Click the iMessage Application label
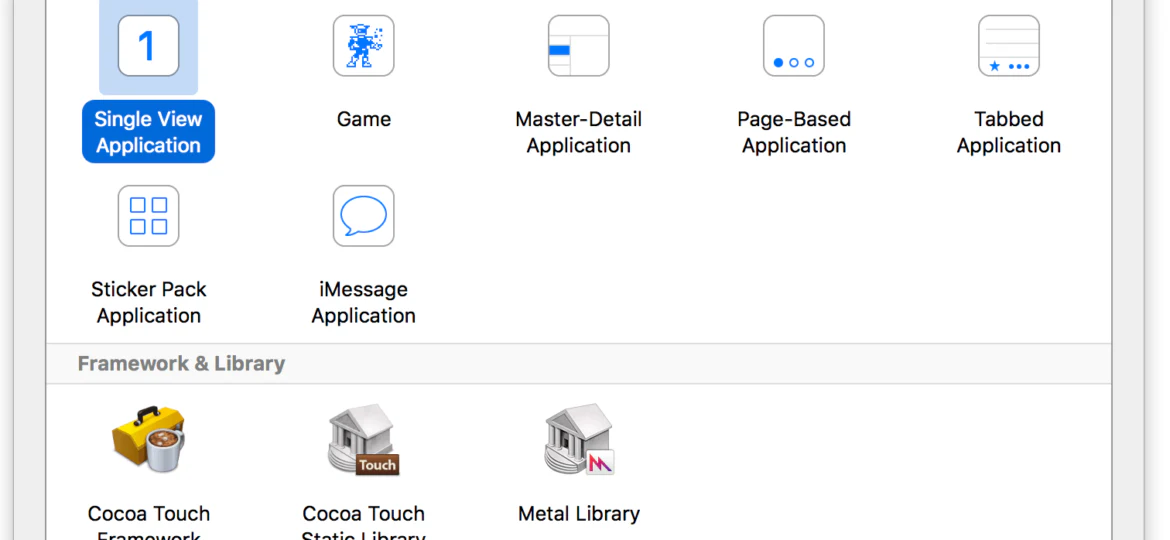 pyautogui.click(x=363, y=302)
